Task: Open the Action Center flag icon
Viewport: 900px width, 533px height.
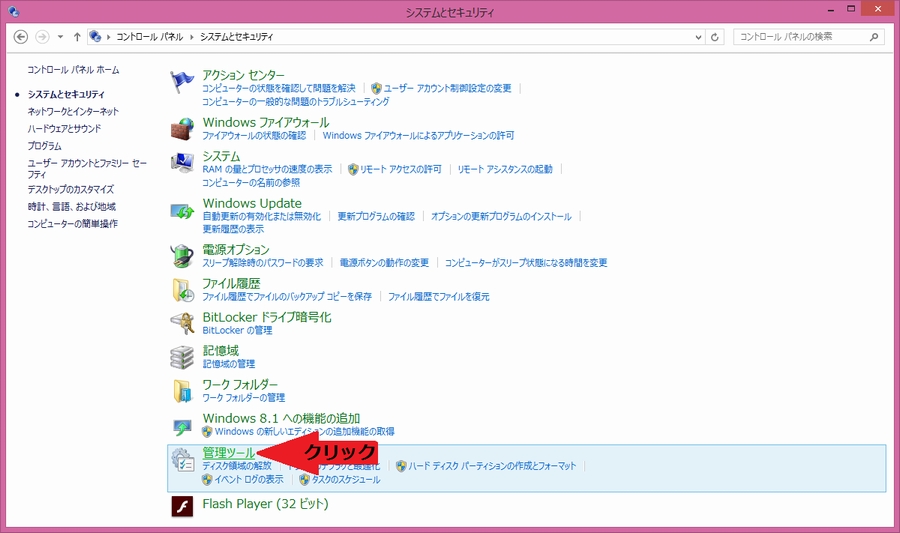Action: [182, 82]
